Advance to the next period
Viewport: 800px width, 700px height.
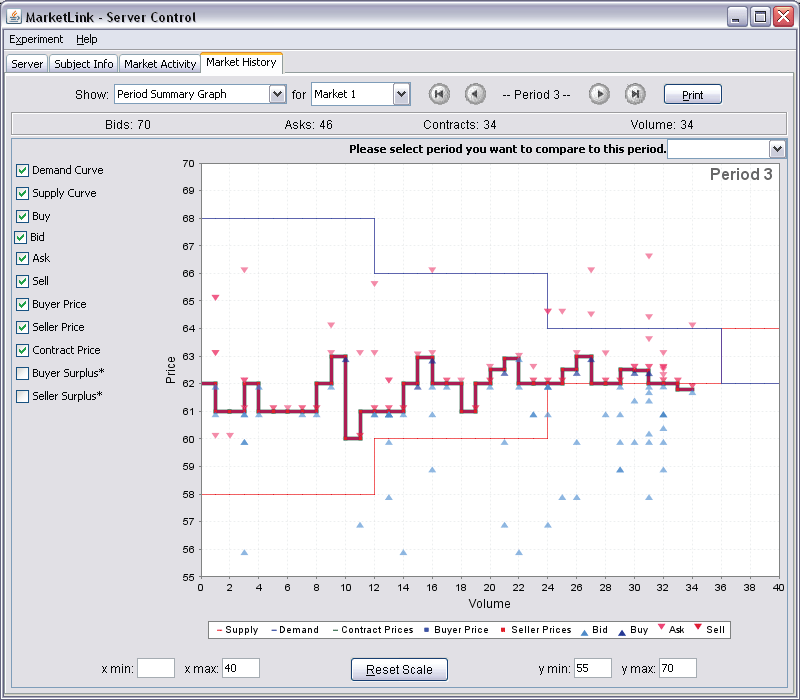pyautogui.click(x=599, y=94)
